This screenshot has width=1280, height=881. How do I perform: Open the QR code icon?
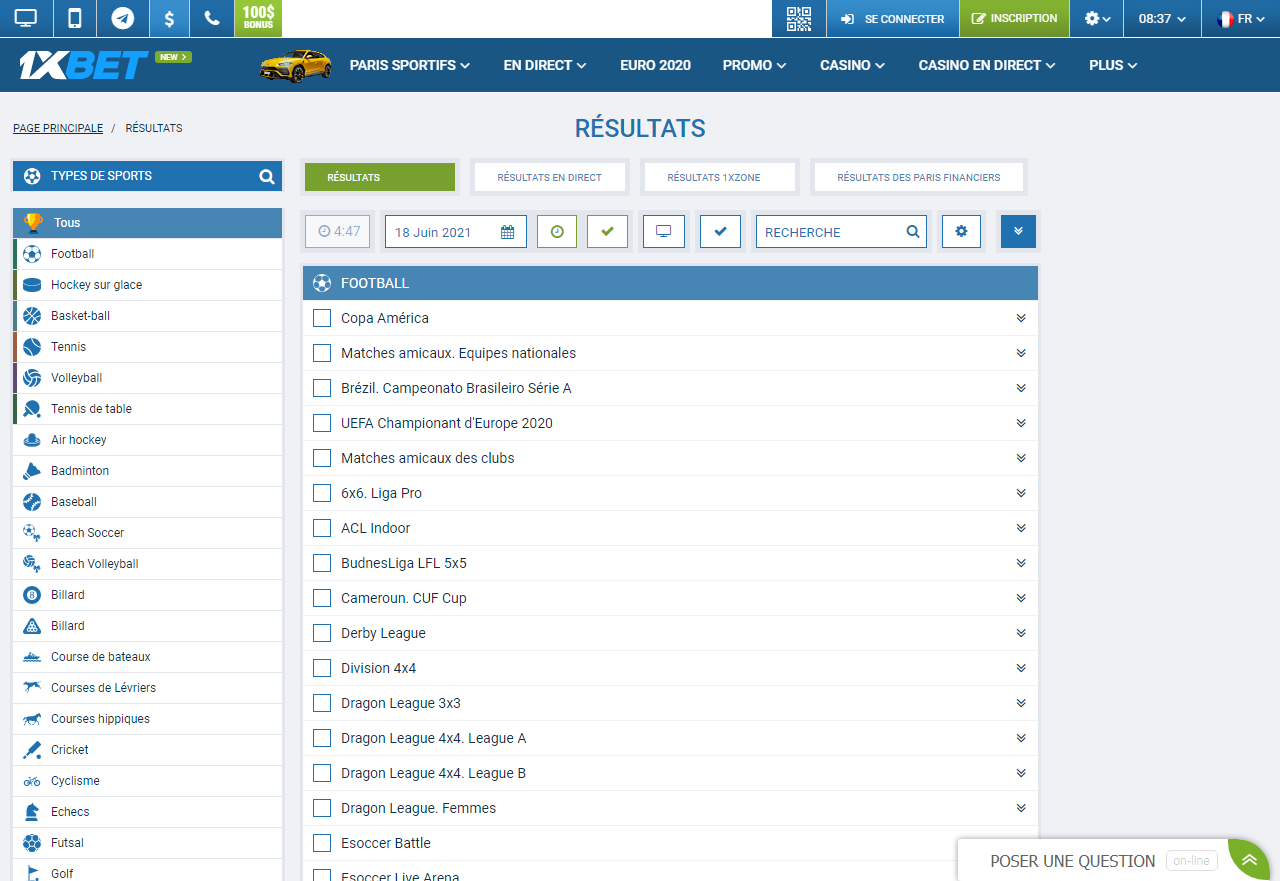[798, 18]
